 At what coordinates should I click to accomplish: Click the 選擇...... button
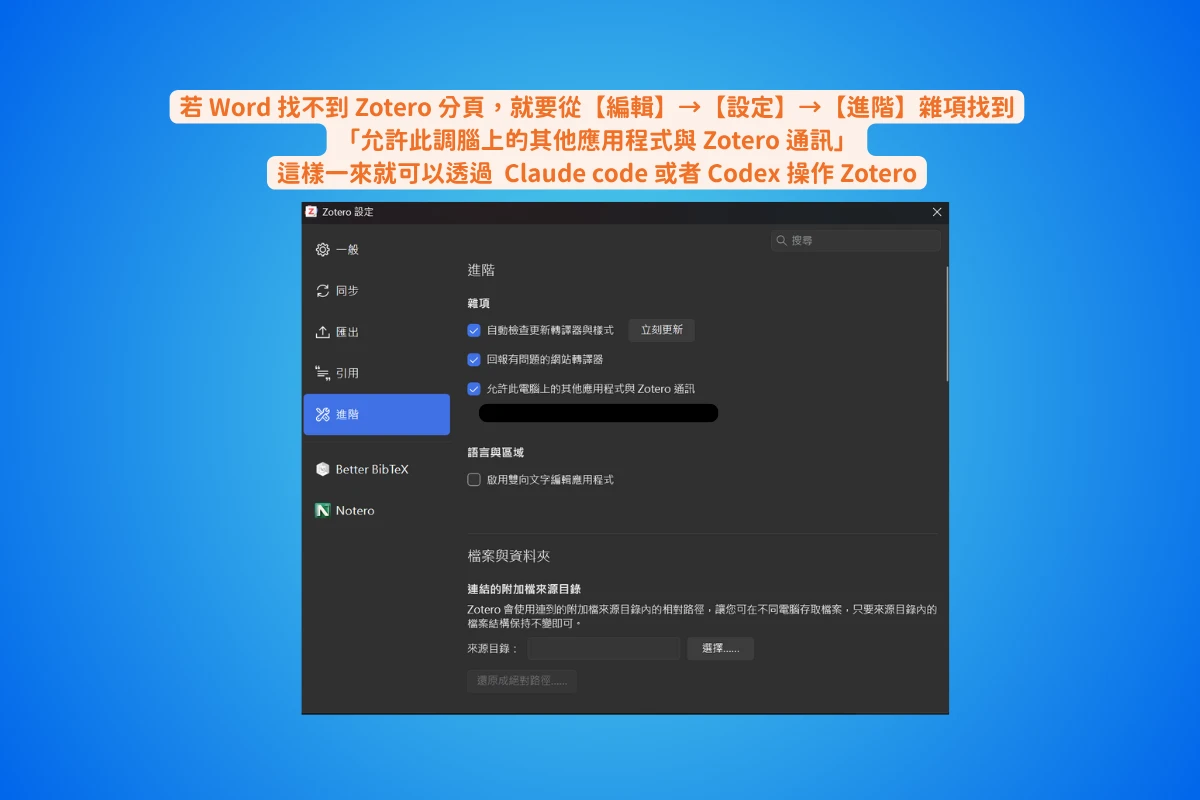[720, 648]
